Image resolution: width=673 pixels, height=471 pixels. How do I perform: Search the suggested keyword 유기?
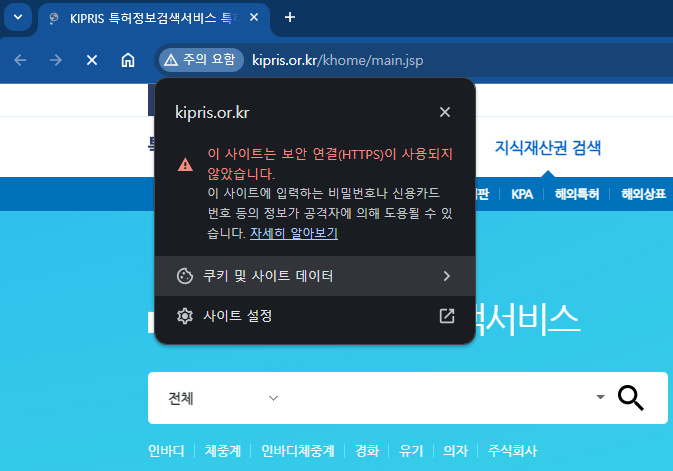[x=411, y=451]
